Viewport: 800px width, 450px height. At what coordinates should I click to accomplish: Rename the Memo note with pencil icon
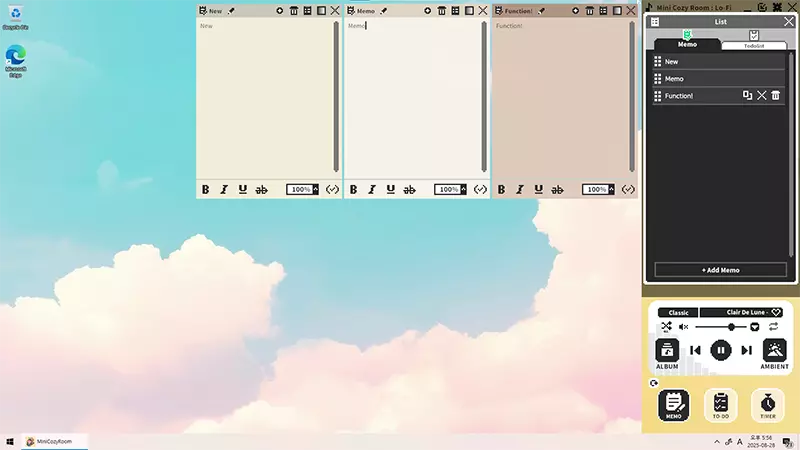click(384, 11)
